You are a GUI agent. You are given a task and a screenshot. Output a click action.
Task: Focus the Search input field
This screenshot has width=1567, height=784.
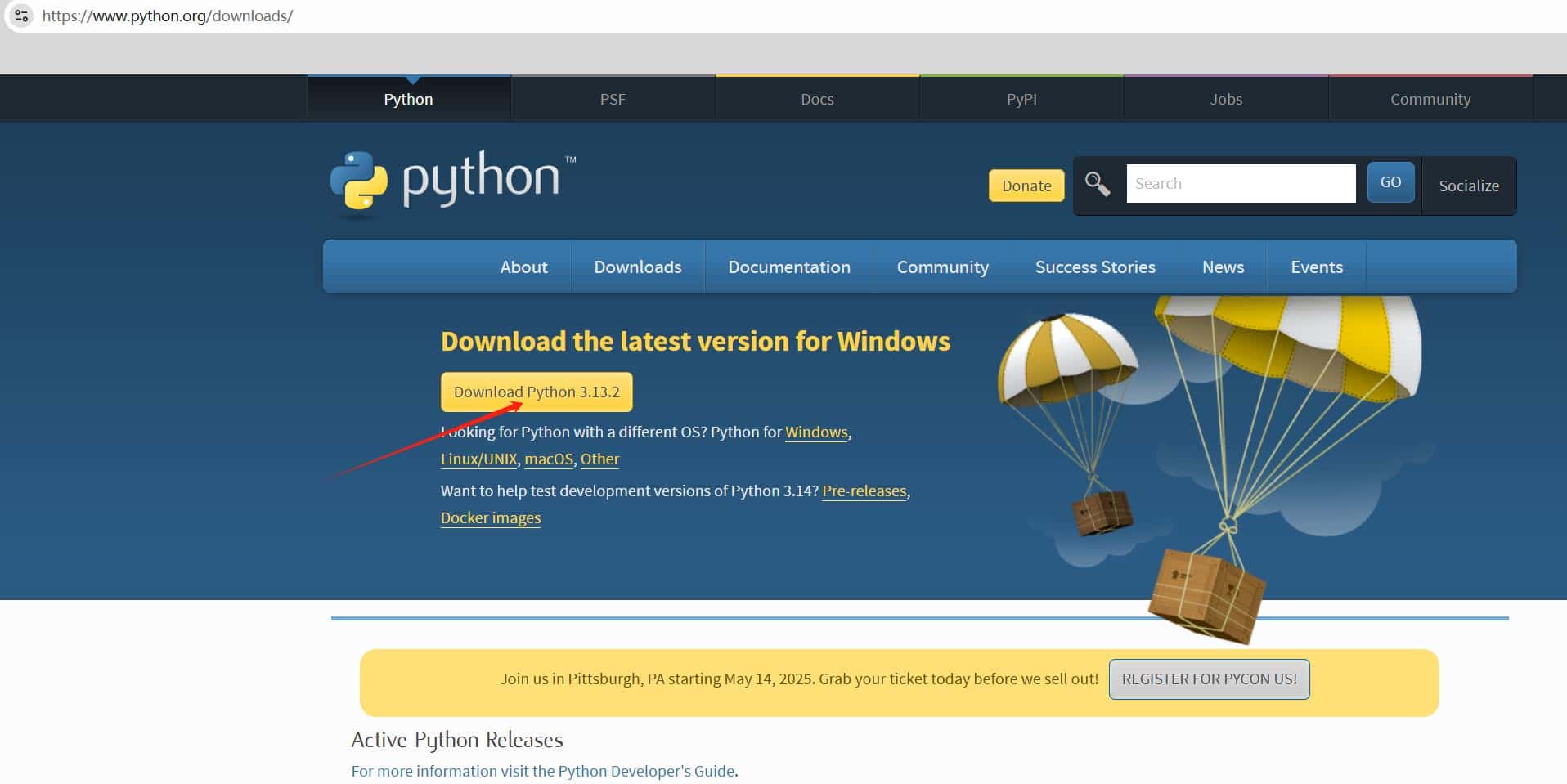1240,183
